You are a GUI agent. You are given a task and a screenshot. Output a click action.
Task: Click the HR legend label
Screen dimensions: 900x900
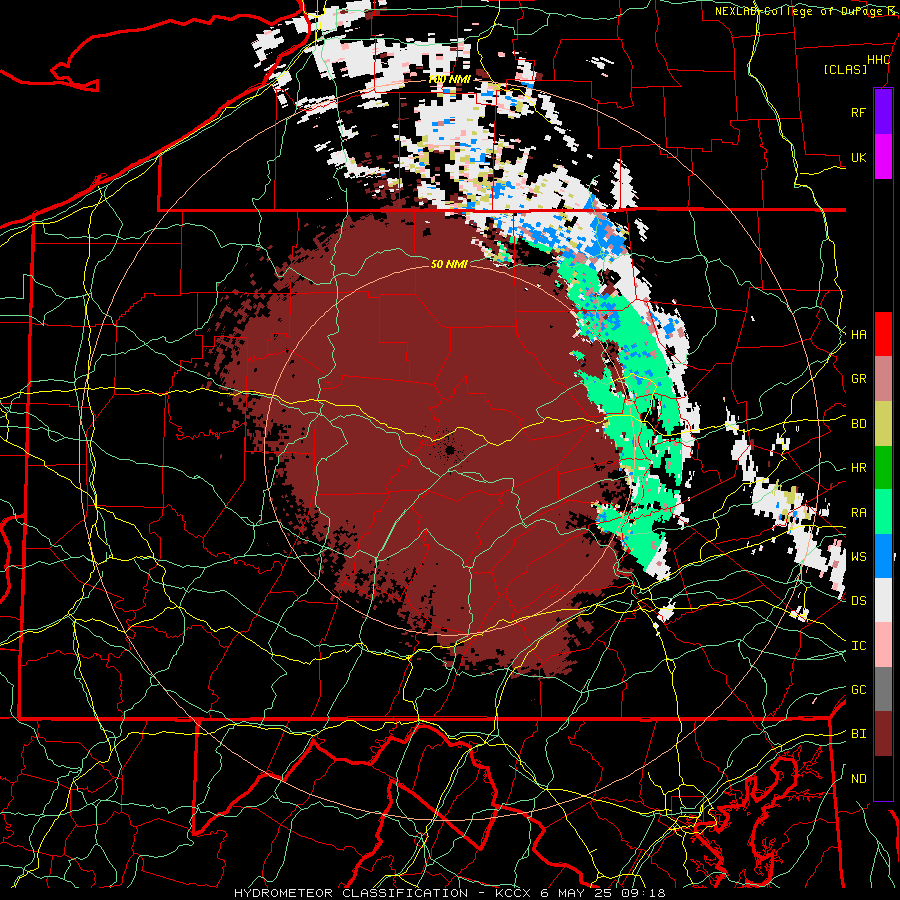pyautogui.click(x=858, y=467)
